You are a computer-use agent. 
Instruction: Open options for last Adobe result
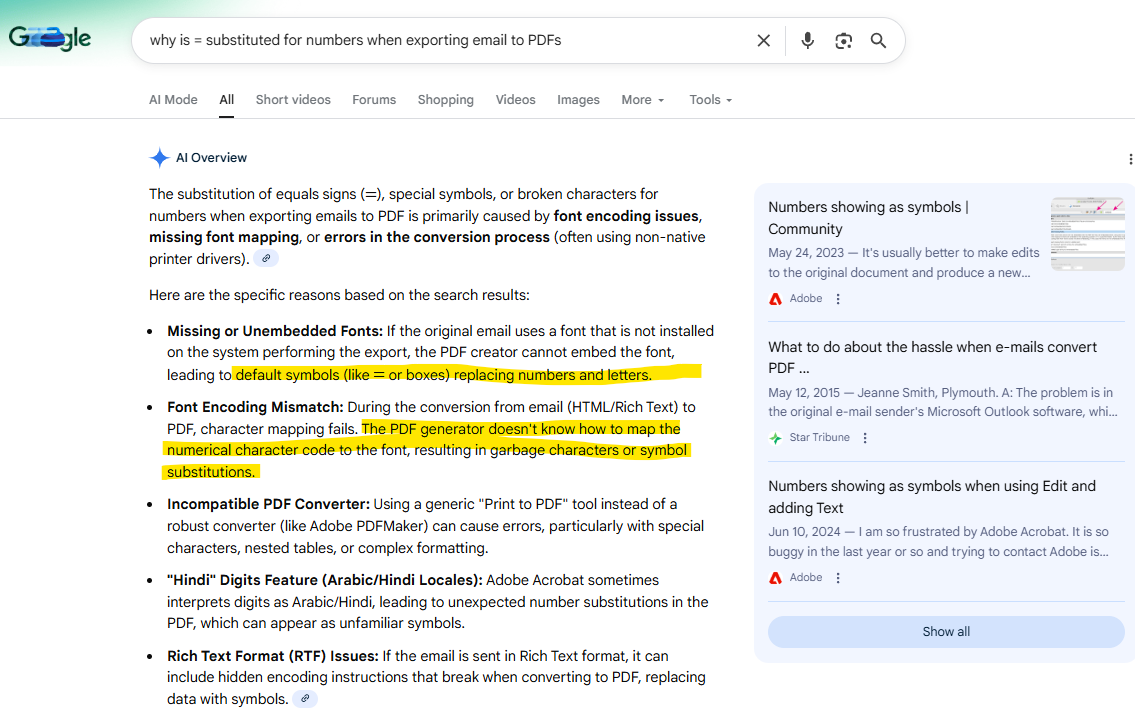tap(838, 578)
